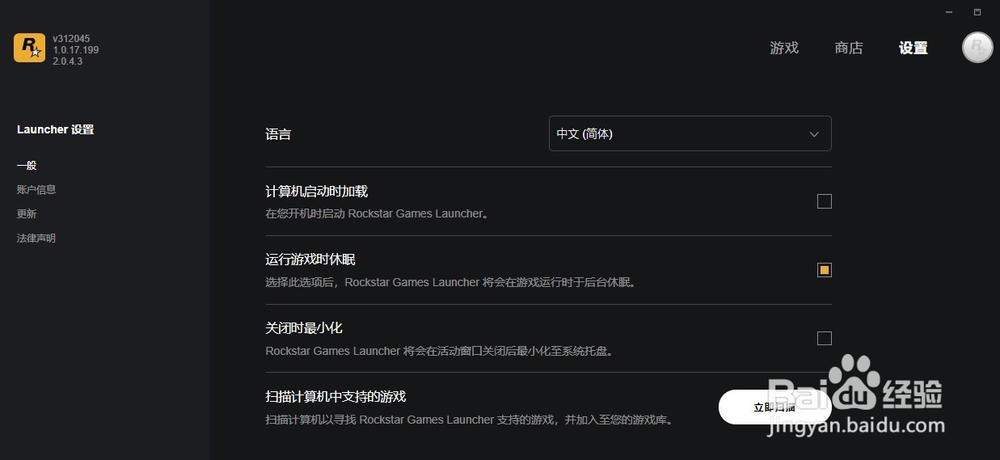
Task: Click the Launcher 设置 heading
Action: coord(55,130)
